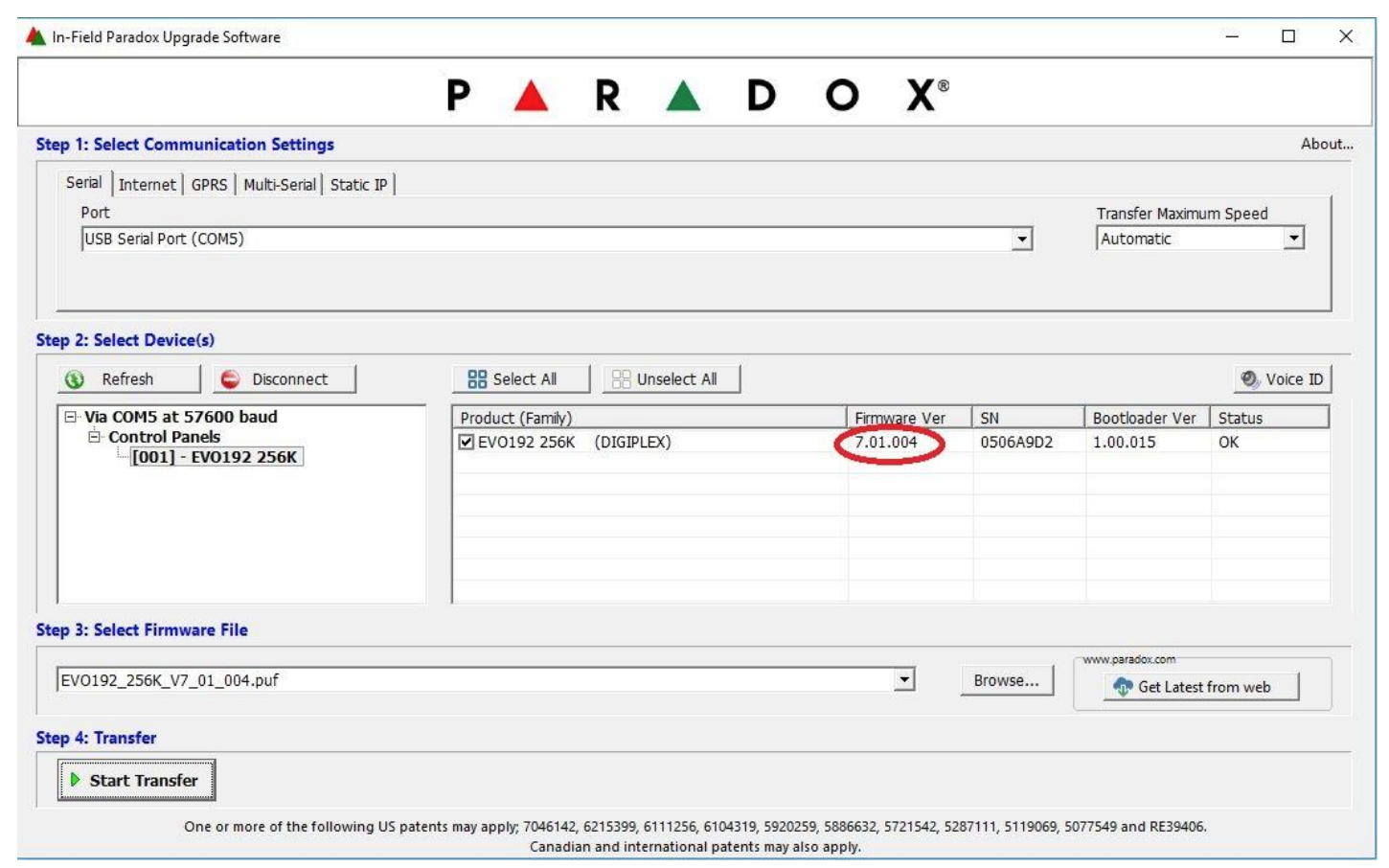Screen dimensions: 1389x868
Task: Click the Paradox logo banner
Action: [697, 95]
